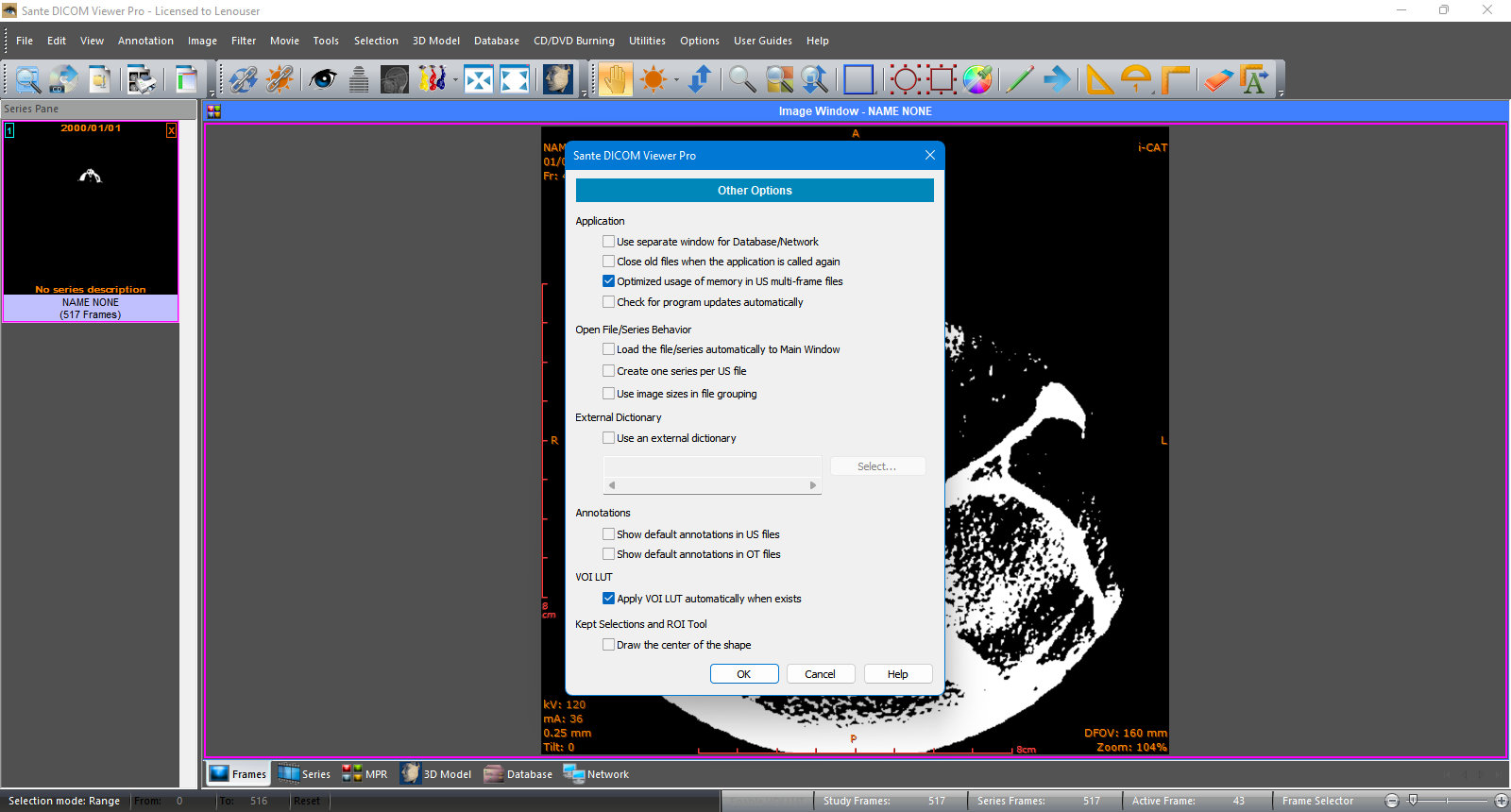The width and height of the screenshot is (1511, 812).
Task: Click OK in Other Options dialog
Action: pos(744,674)
